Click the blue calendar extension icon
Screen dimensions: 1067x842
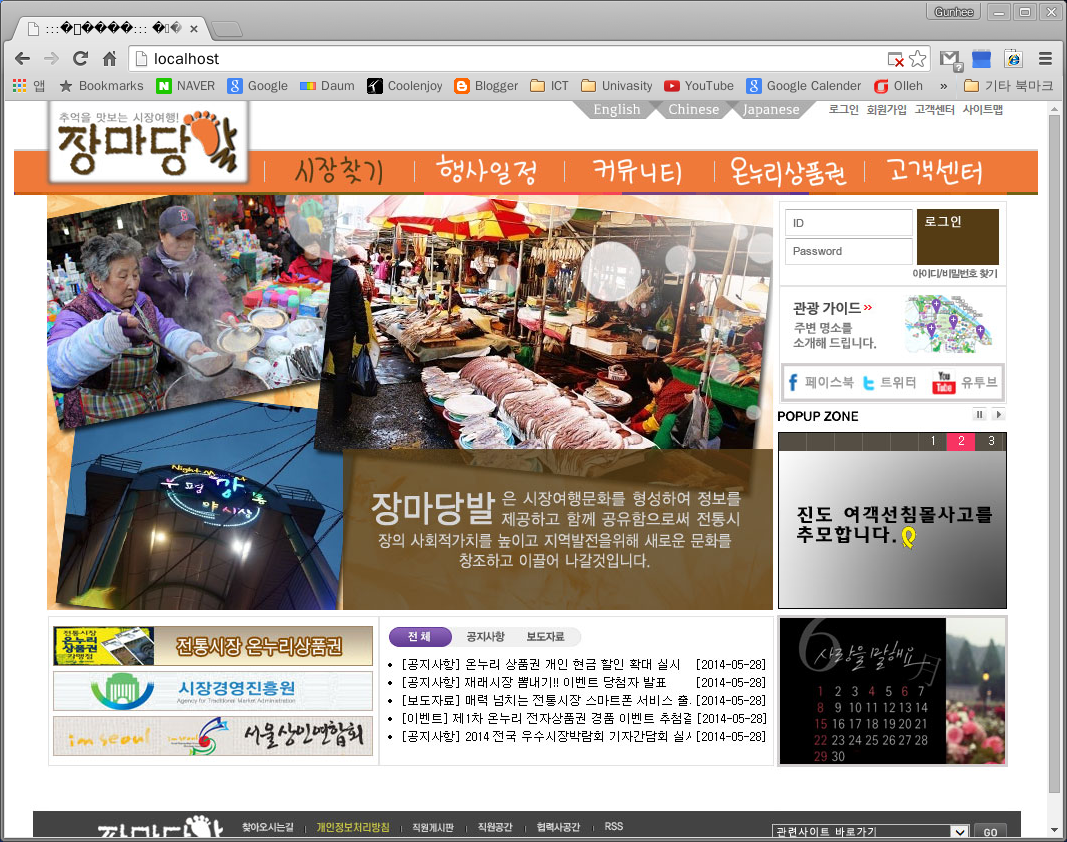pyautogui.click(x=981, y=59)
